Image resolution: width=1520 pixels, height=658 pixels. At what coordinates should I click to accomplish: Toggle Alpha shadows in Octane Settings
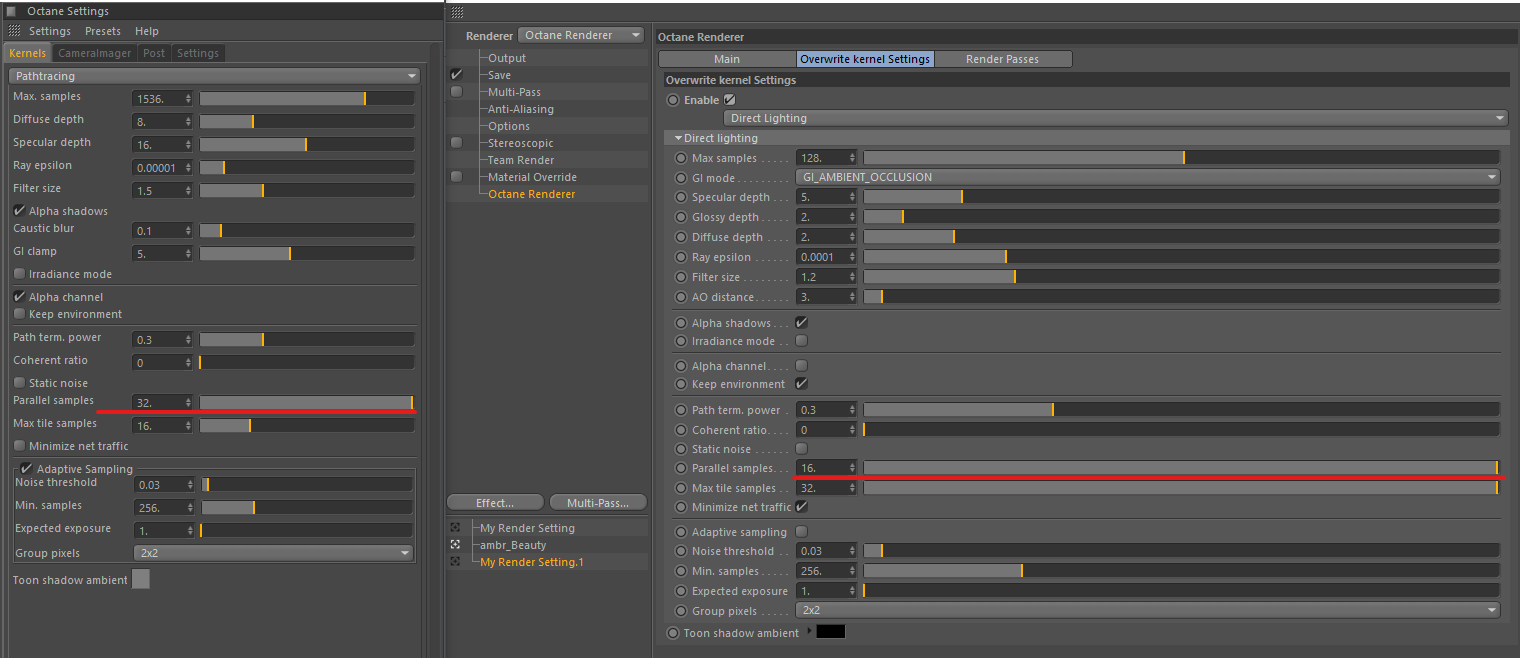pyautogui.click(x=19, y=211)
